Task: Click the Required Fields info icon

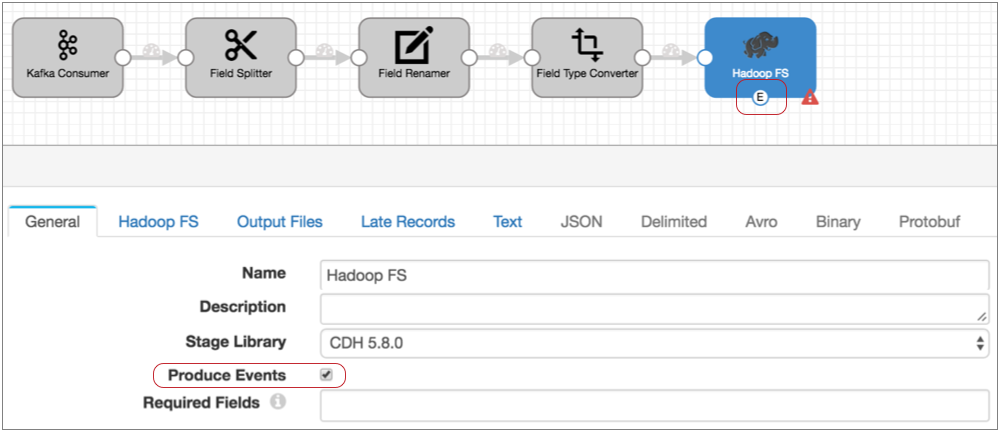Action: 277,403
